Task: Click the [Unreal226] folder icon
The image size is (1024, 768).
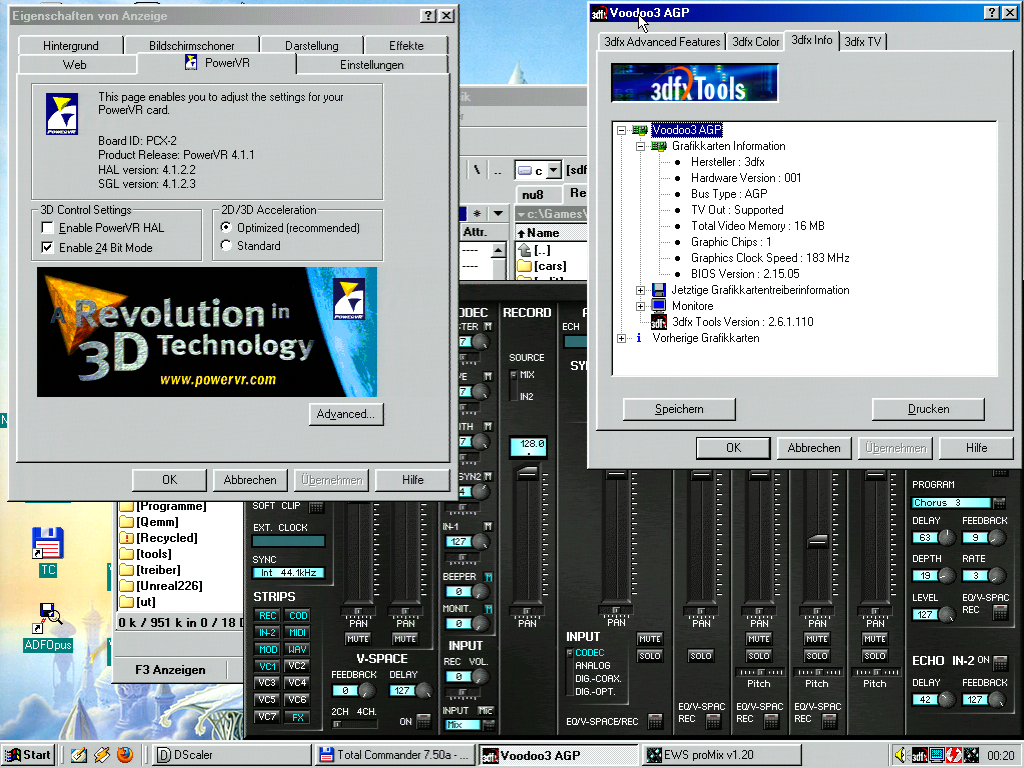Action: point(127,586)
